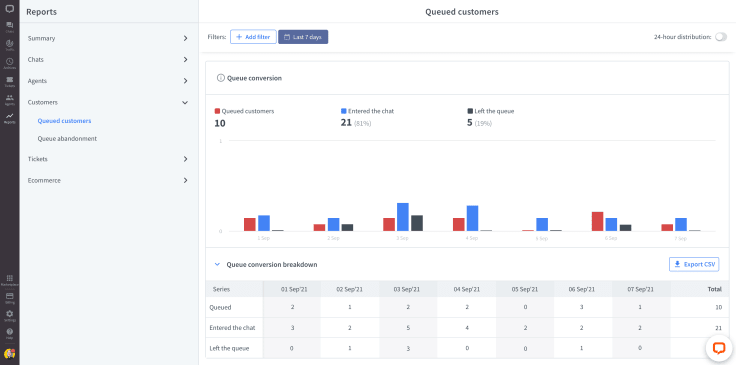Image resolution: width=736 pixels, height=365 pixels.
Task: Select Queue abandonment report
Action: tap(67, 139)
